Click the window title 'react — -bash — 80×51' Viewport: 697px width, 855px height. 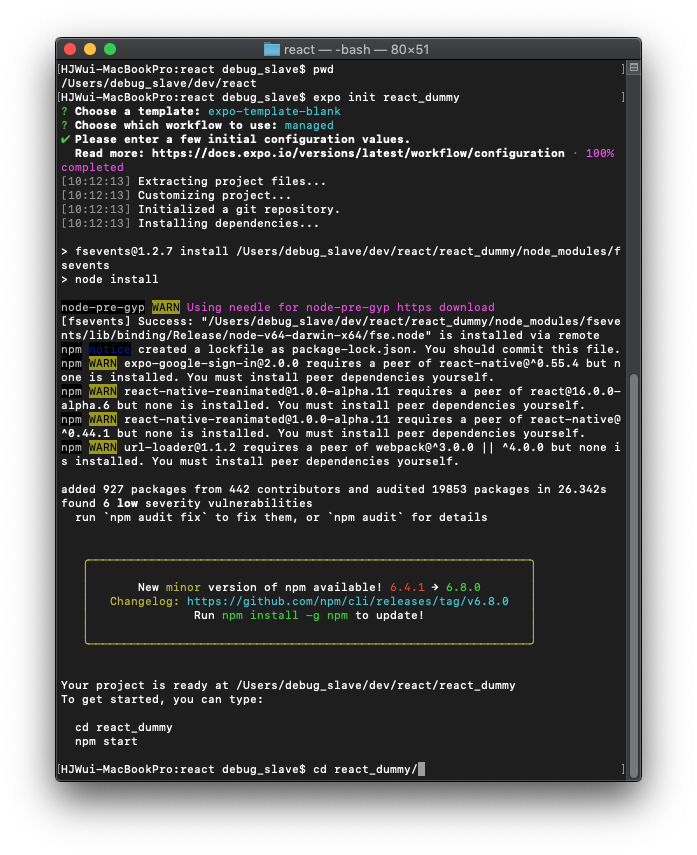(356, 50)
